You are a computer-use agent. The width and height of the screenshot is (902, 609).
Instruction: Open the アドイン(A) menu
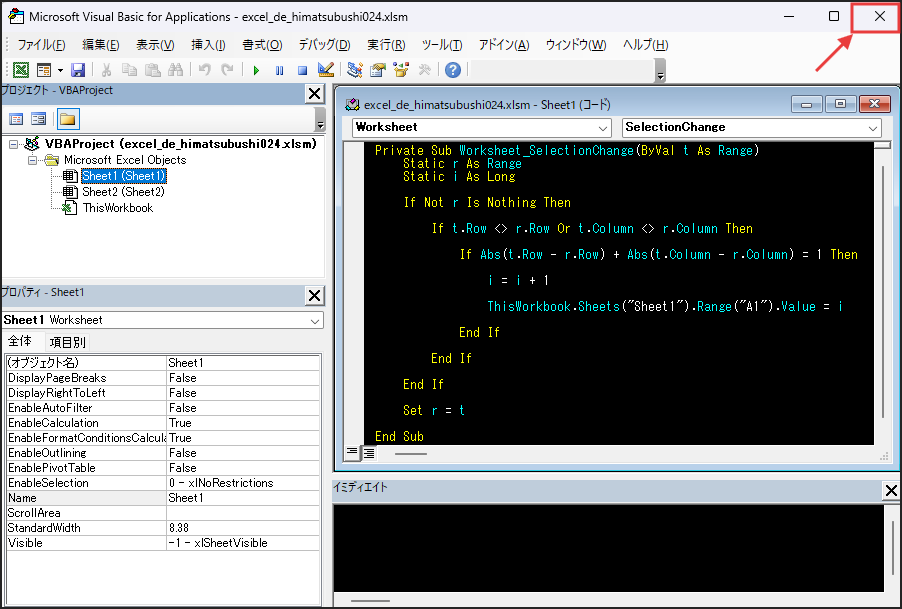[x=504, y=45]
